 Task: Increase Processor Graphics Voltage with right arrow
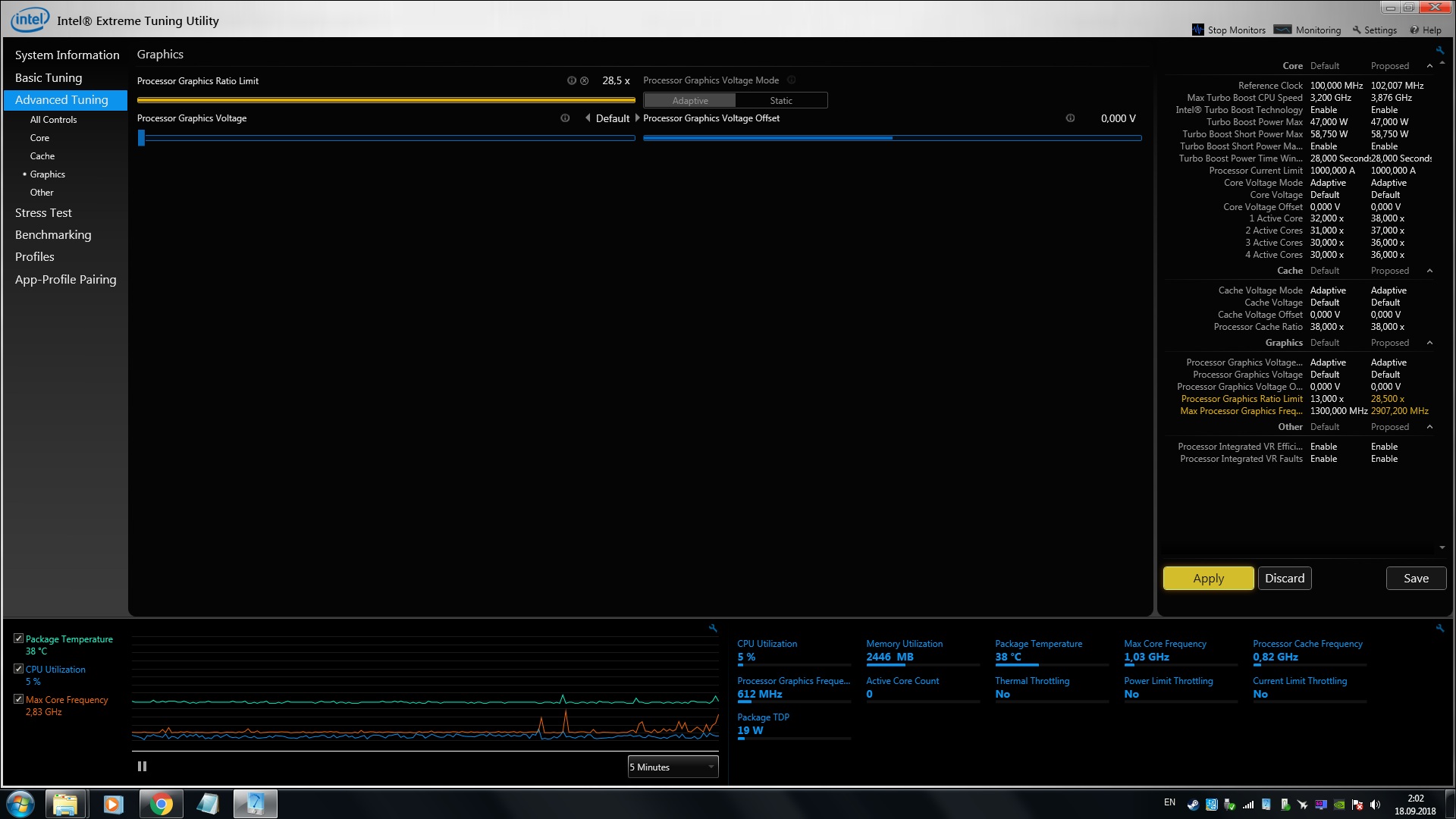click(637, 118)
